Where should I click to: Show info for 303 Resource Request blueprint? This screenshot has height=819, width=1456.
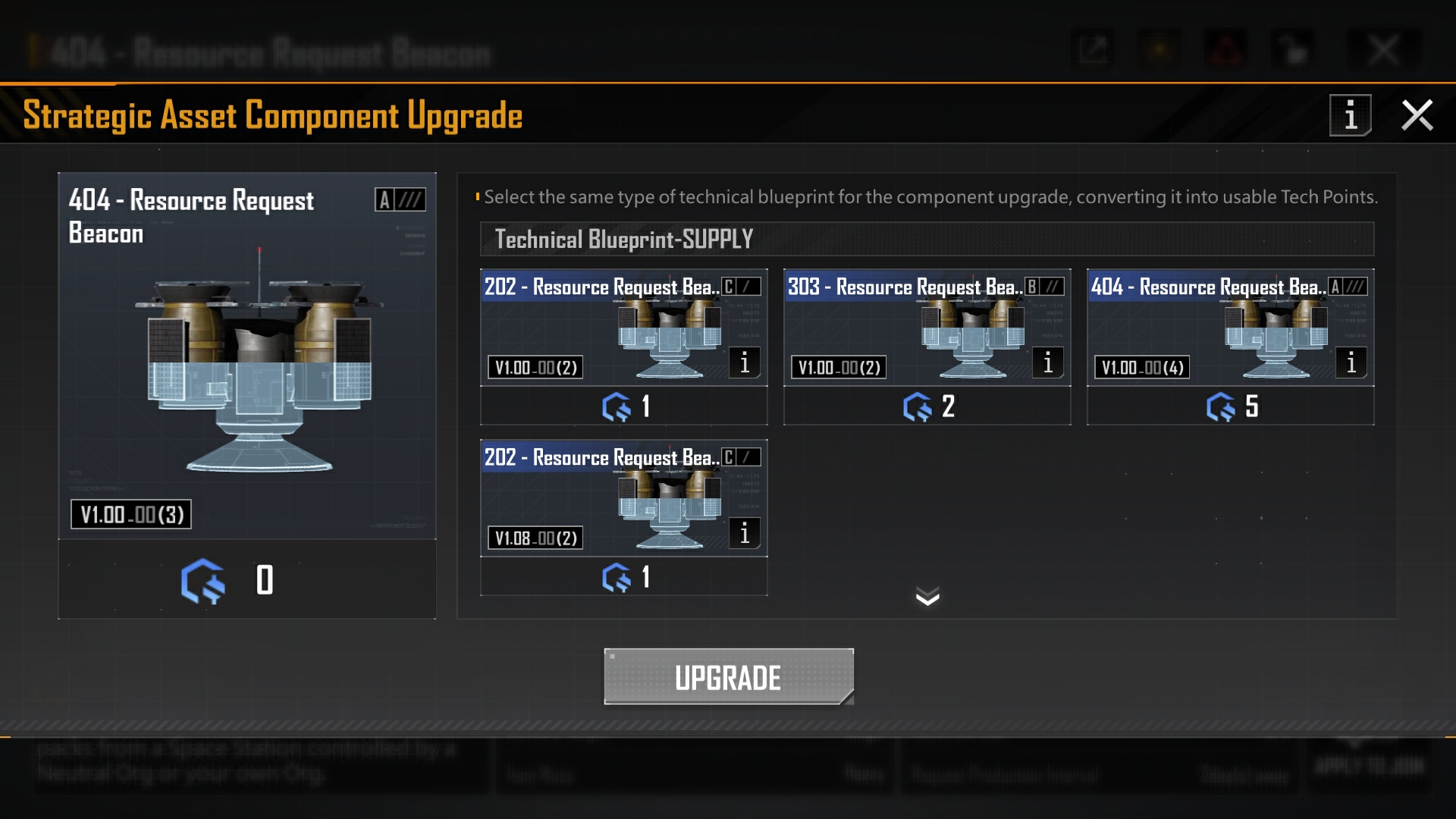pos(1047,362)
